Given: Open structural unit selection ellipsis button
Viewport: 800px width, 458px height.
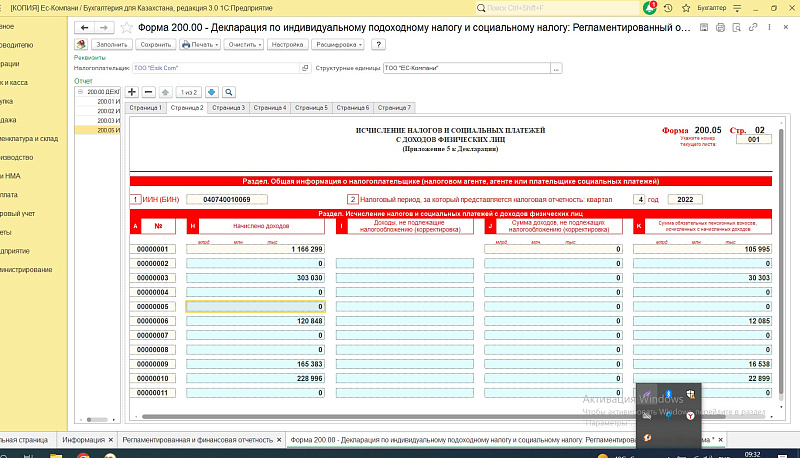Looking at the screenshot, I should [x=556, y=68].
